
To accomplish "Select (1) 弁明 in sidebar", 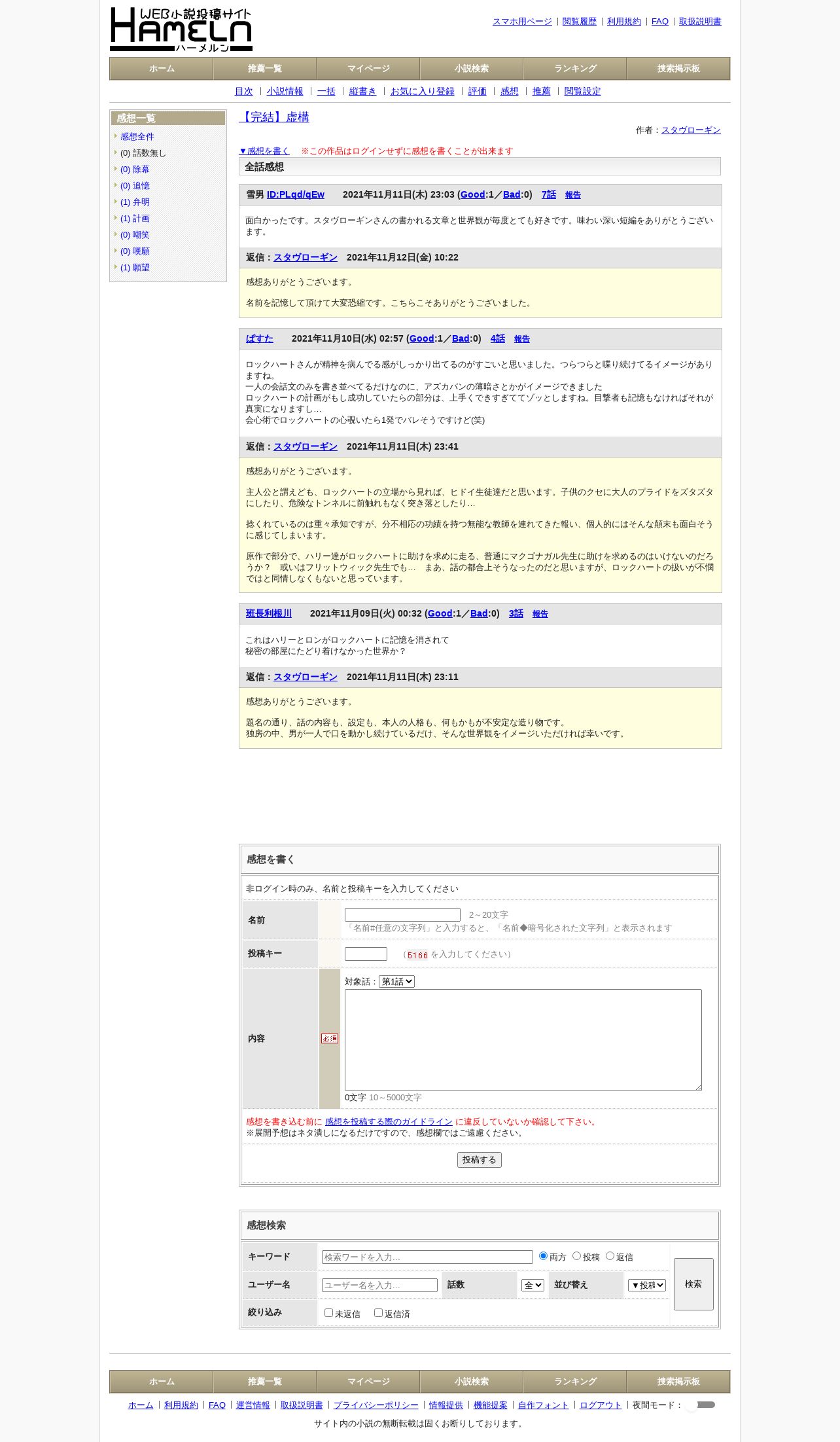I will (135, 202).
